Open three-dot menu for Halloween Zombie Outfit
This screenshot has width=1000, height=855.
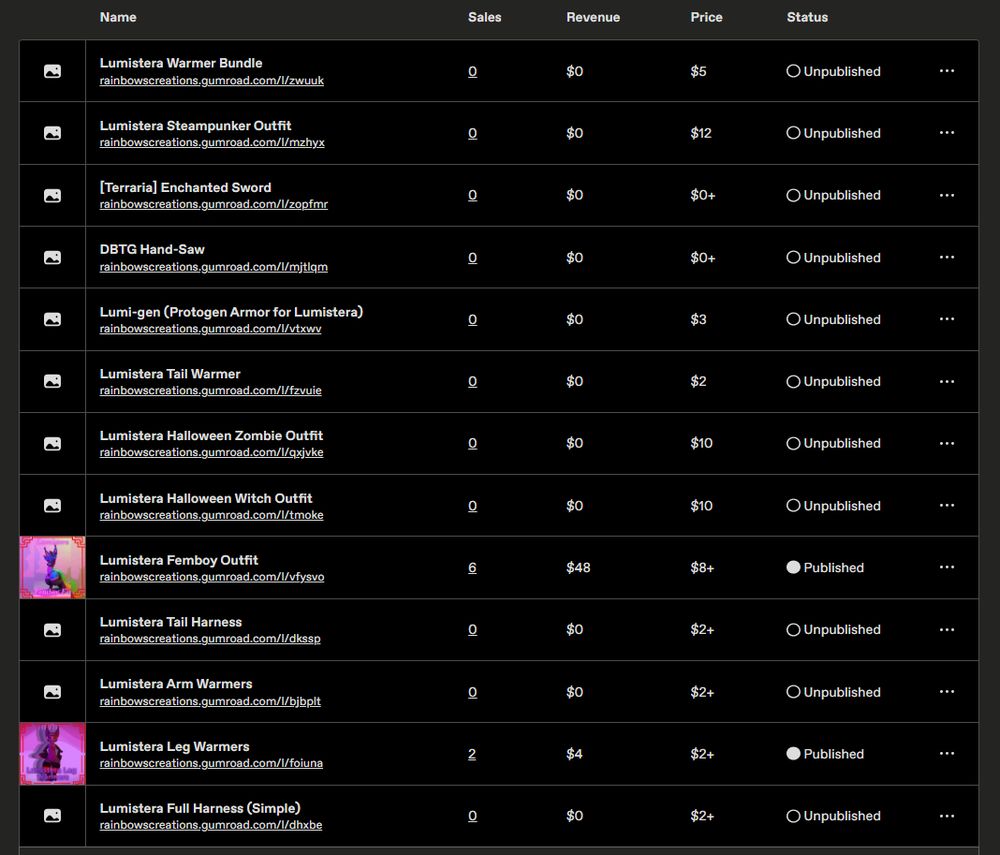(946, 443)
